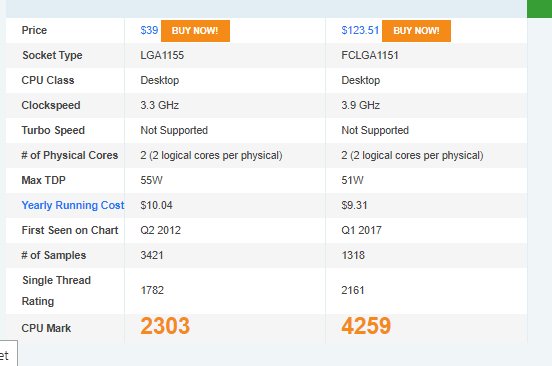Click the CPU Mark row label
Image resolution: width=552 pixels, height=366 pixels.
[x=46, y=328]
